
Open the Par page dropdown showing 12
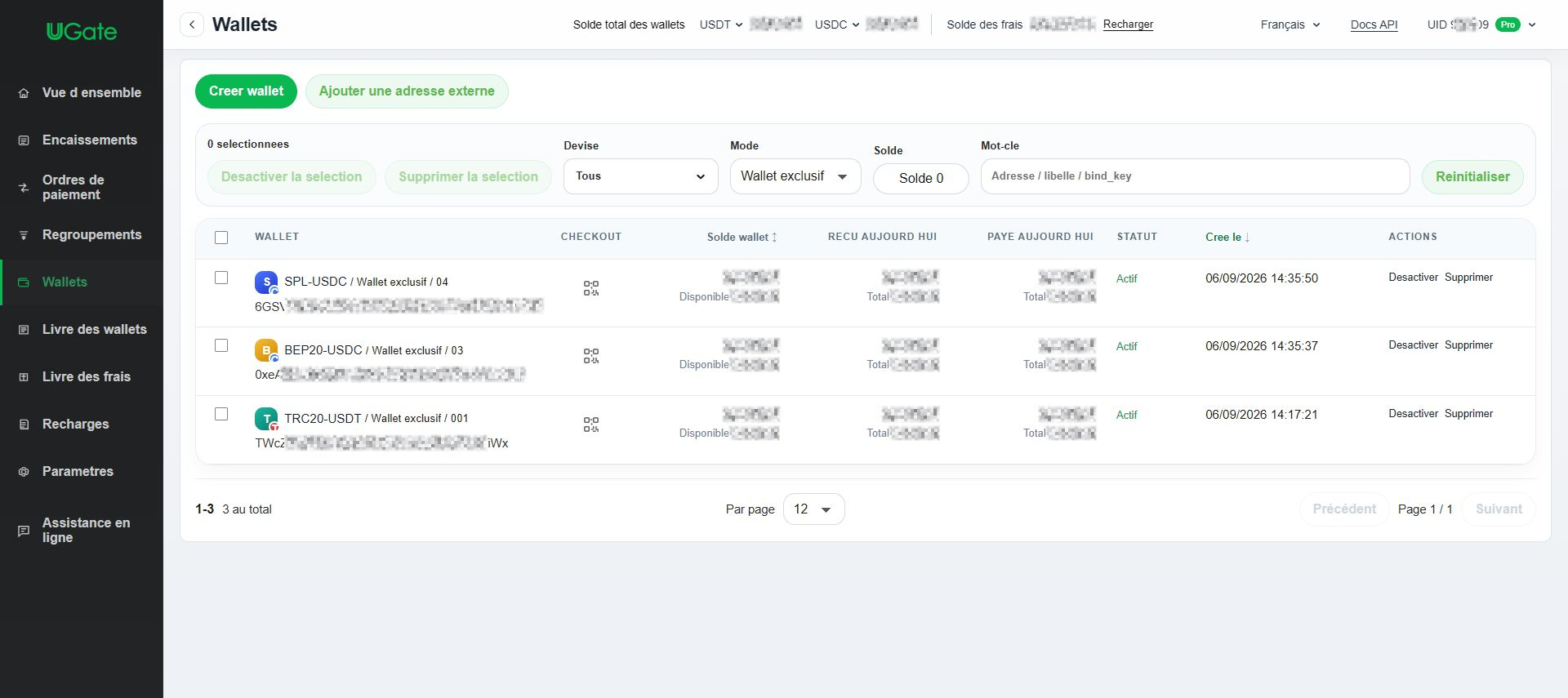point(813,509)
